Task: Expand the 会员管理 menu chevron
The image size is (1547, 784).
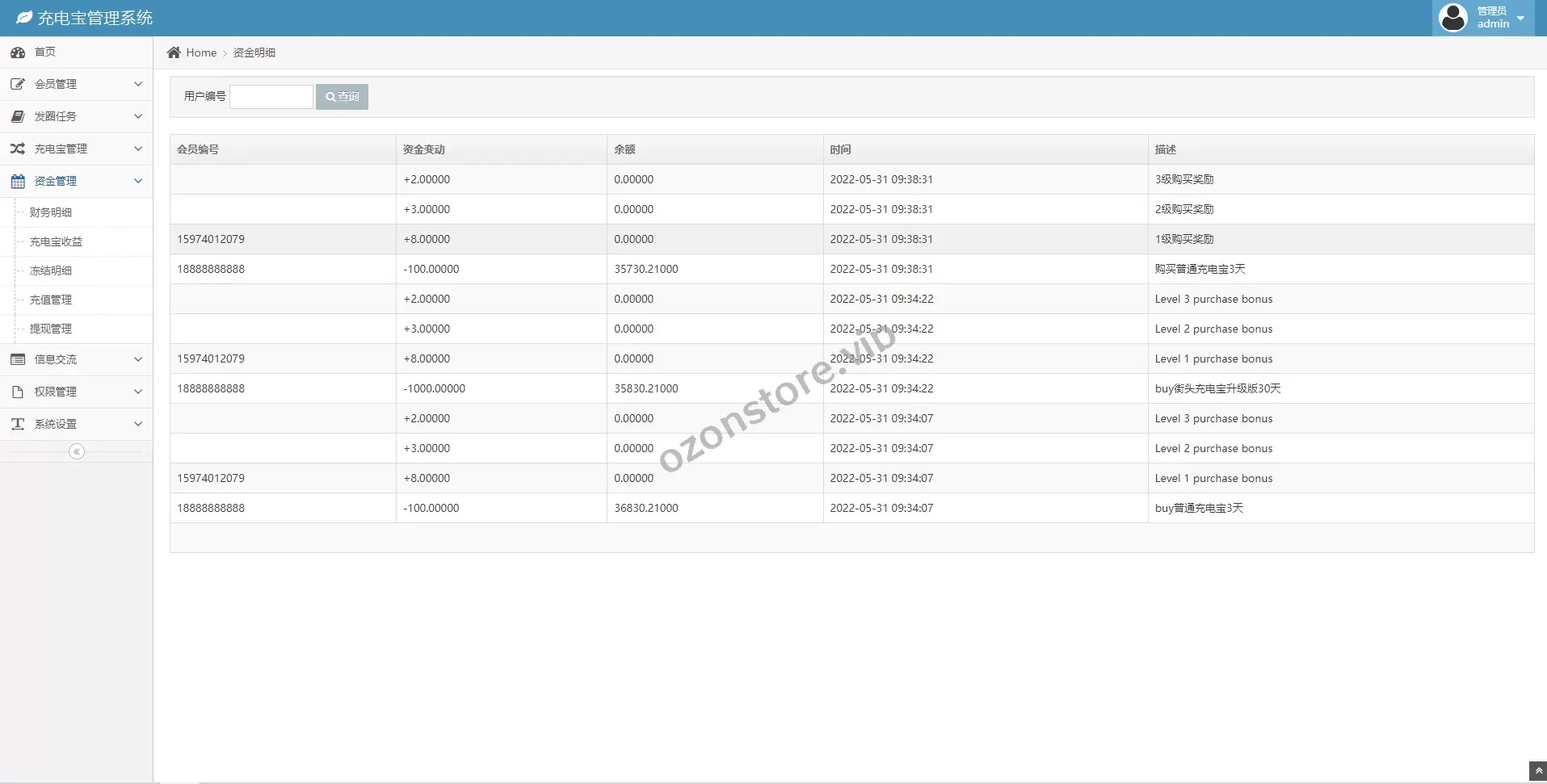Action: click(x=138, y=84)
